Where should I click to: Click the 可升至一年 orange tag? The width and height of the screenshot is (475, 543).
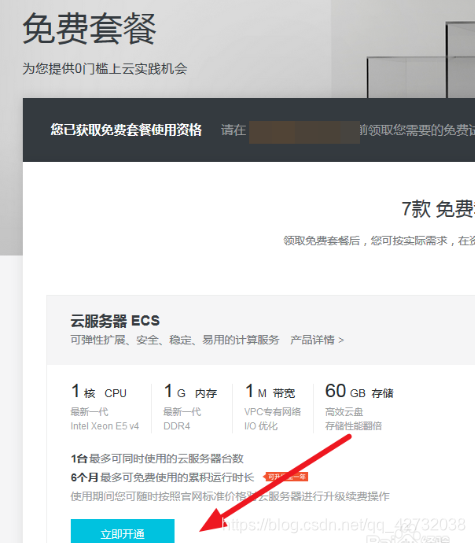click(286, 477)
